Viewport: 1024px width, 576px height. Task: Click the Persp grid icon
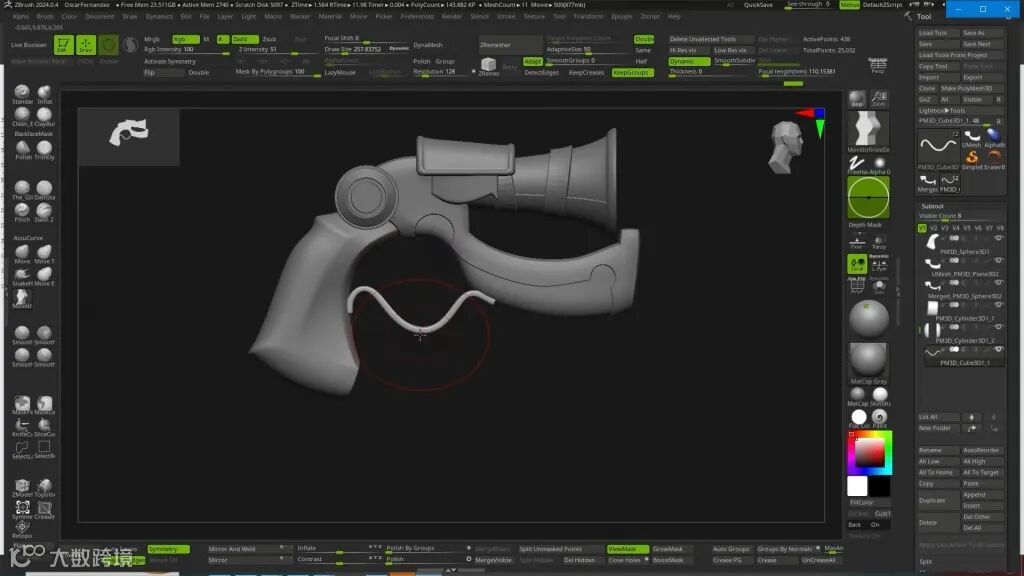pyautogui.click(x=878, y=65)
